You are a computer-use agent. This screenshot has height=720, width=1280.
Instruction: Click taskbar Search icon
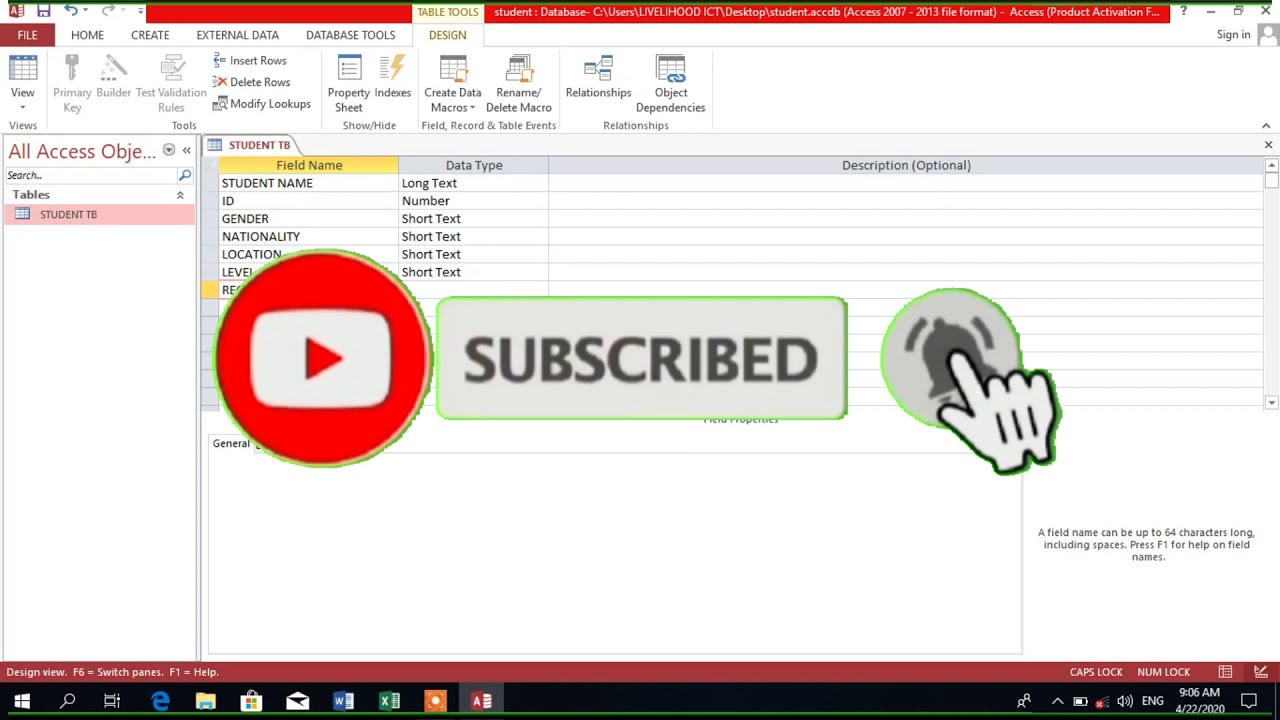tap(68, 701)
